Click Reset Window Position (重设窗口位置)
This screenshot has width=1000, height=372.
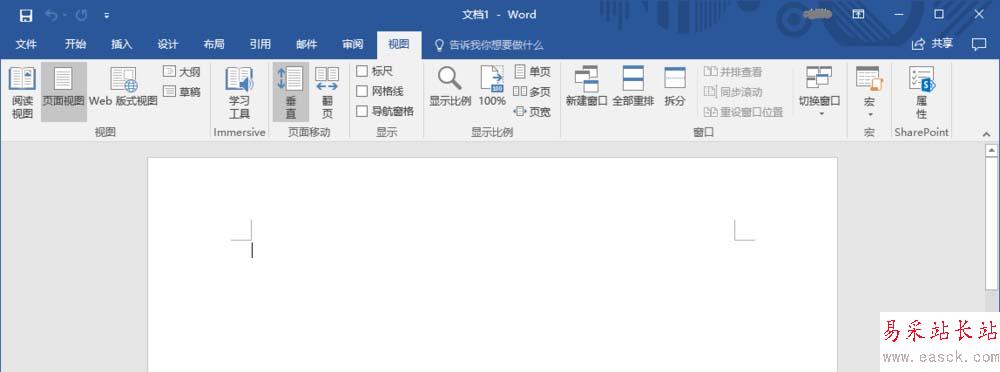pos(743,112)
